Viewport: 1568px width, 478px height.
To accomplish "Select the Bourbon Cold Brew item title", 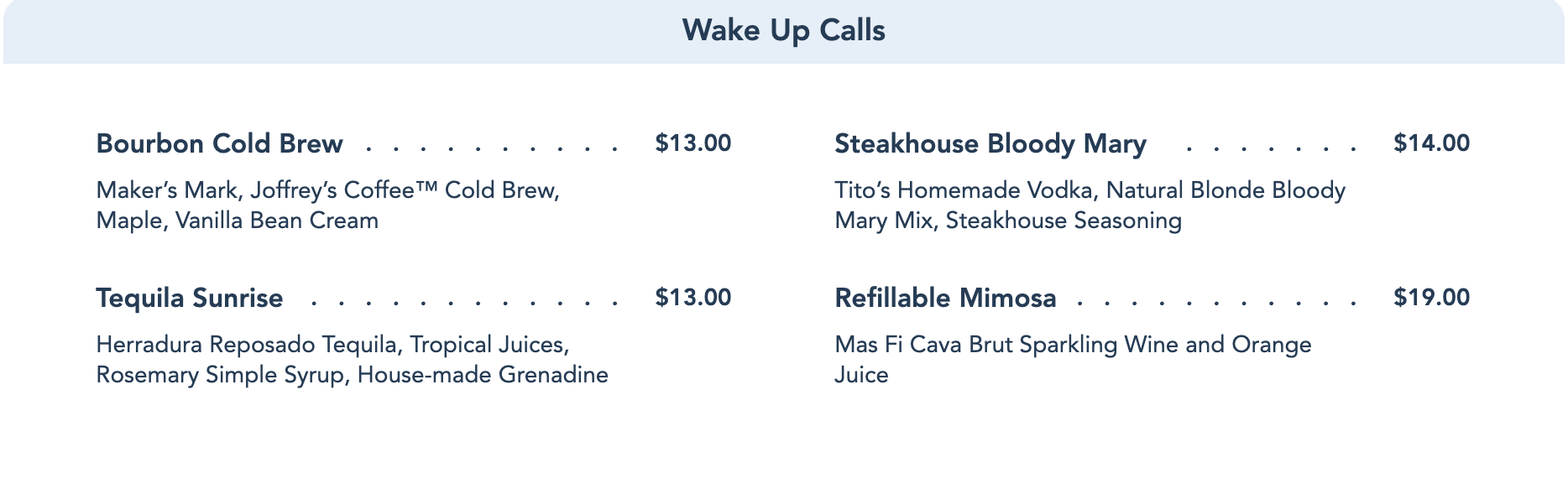I will pyautogui.click(x=219, y=143).
